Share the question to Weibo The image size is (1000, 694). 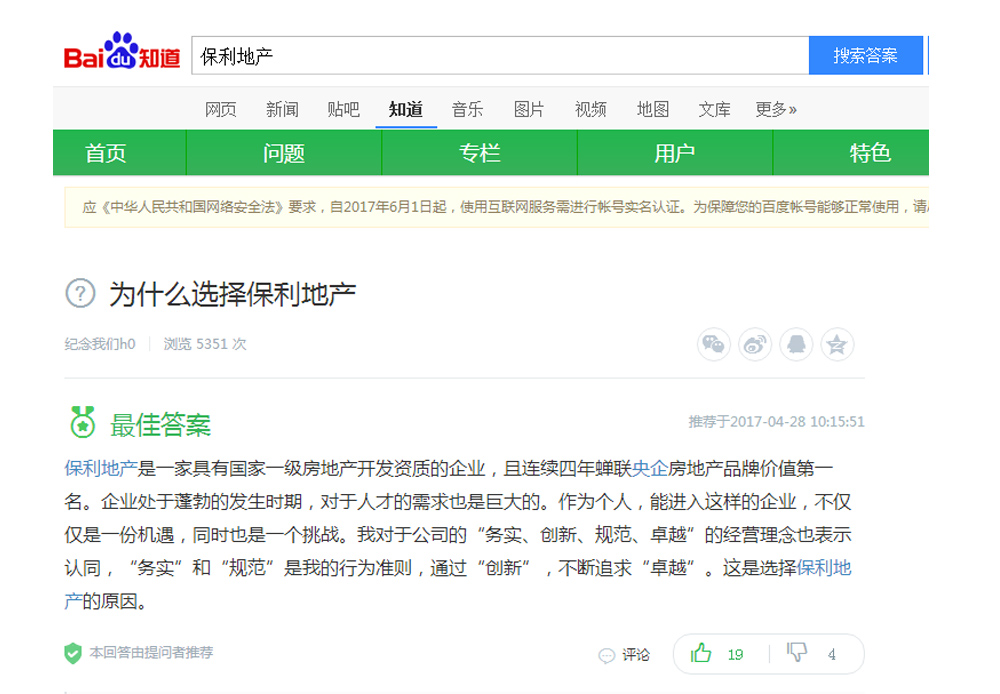coord(755,344)
